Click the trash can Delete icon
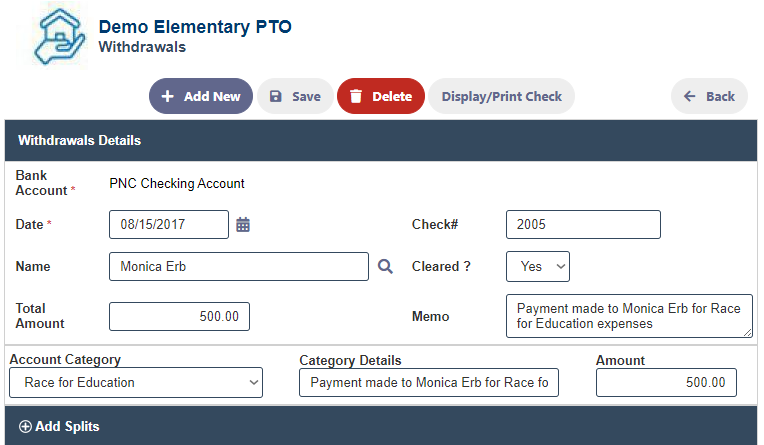Viewport: 764px width, 445px height. pyautogui.click(x=356, y=96)
